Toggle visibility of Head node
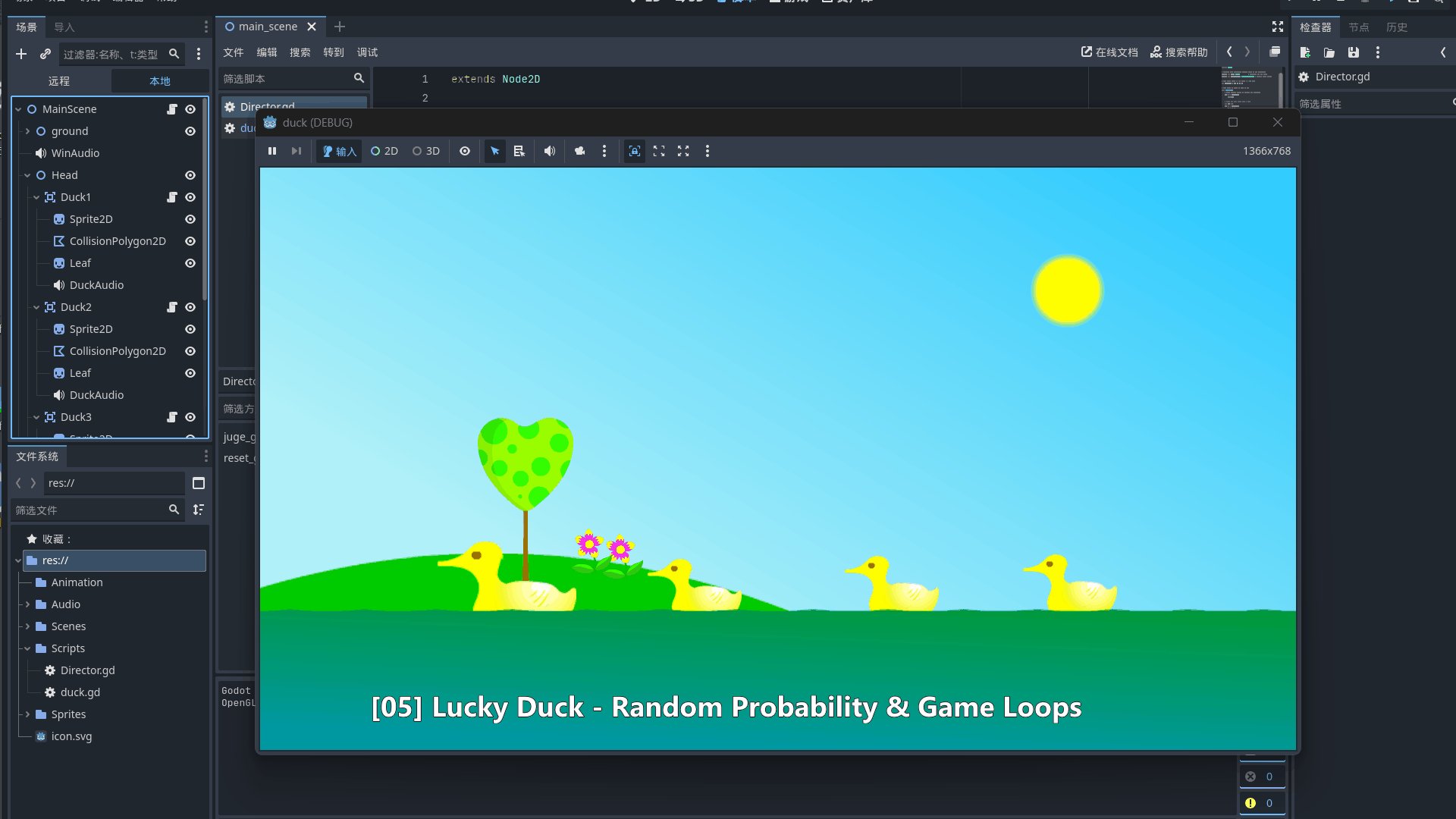Viewport: 1456px width, 819px height. pyautogui.click(x=190, y=175)
